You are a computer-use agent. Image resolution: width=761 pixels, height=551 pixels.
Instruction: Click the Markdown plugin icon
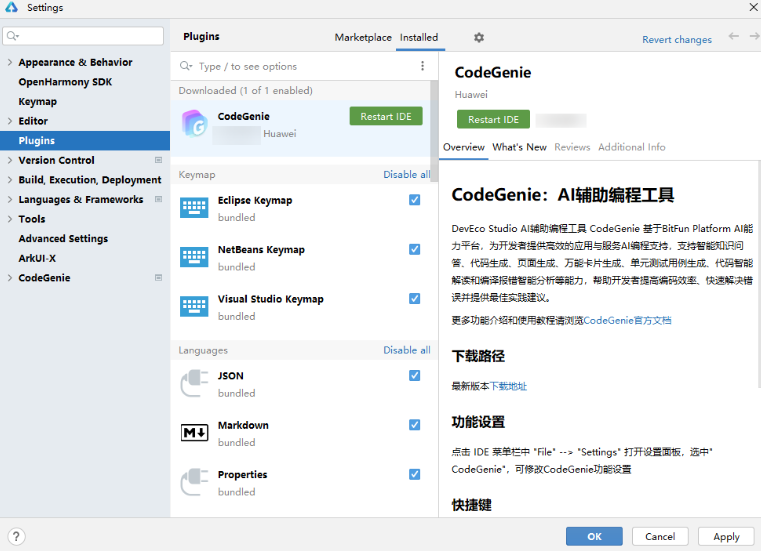[x=194, y=433]
